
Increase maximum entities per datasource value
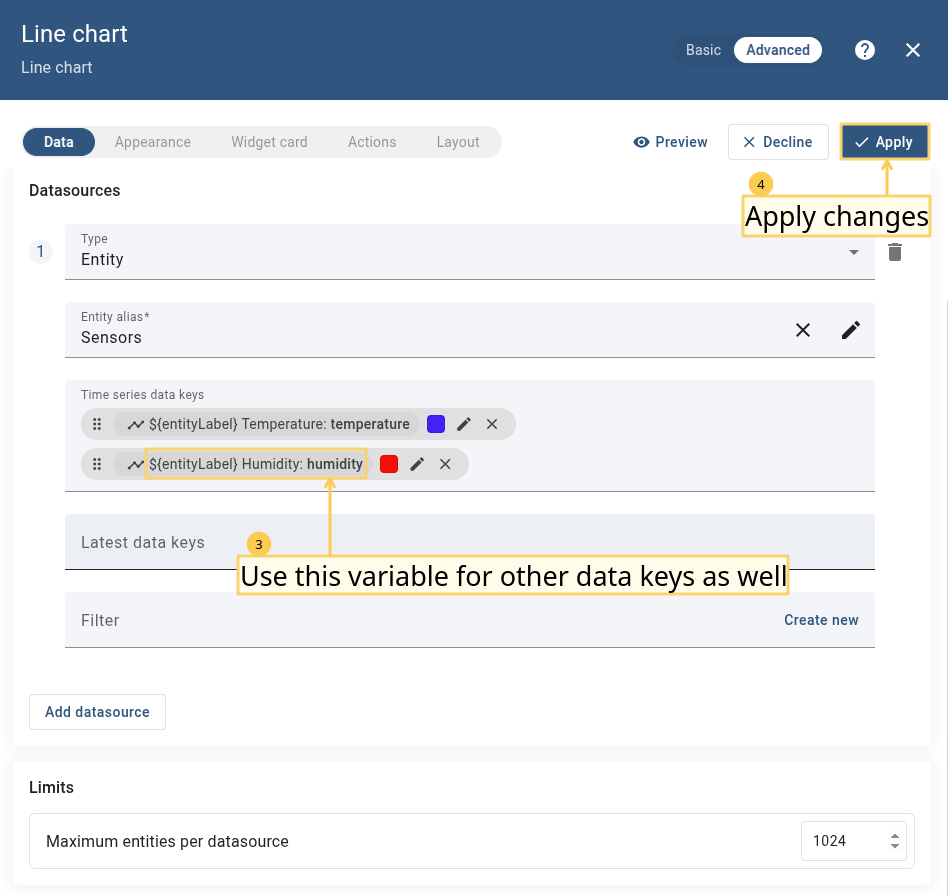click(x=894, y=835)
